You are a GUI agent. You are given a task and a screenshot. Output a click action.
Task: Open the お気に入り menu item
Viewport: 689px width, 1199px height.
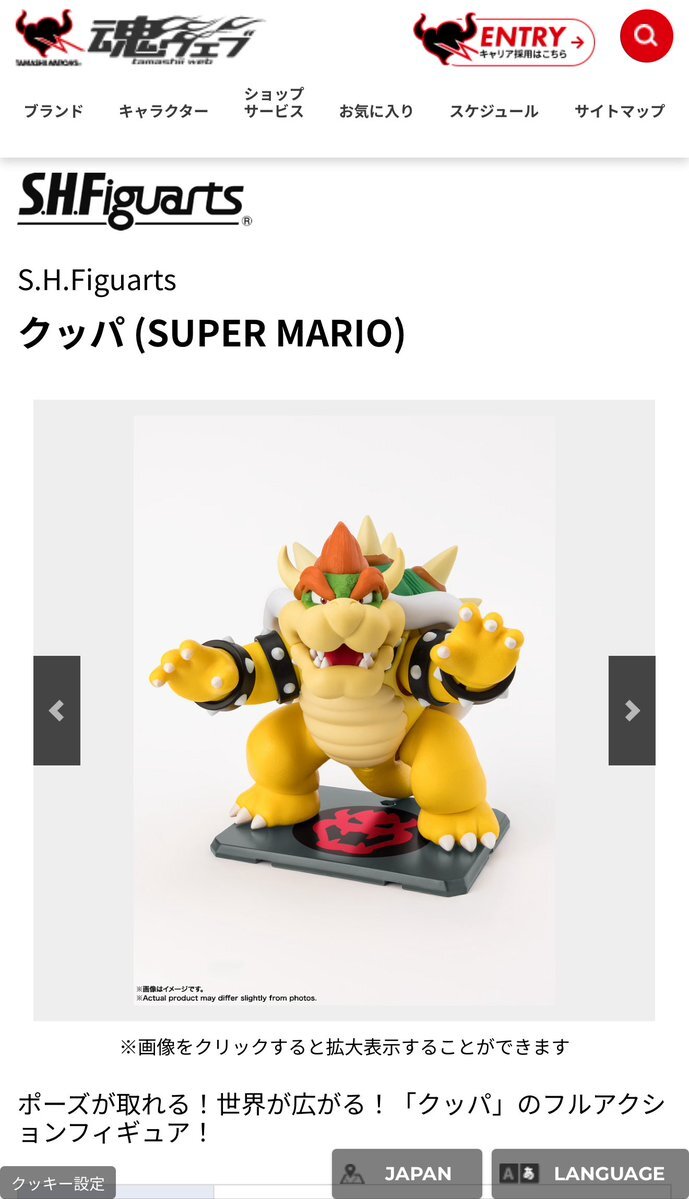coord(376,111)
